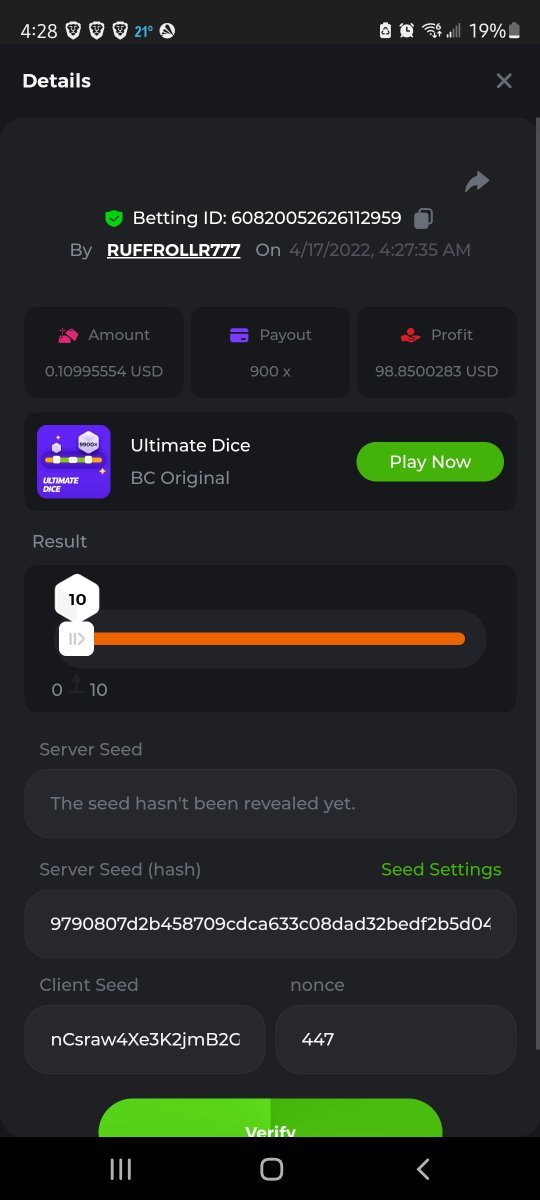This screenshot has height=1200, width=540.
Task: Tap the Android home navigation button
Action: (271, 1169)
